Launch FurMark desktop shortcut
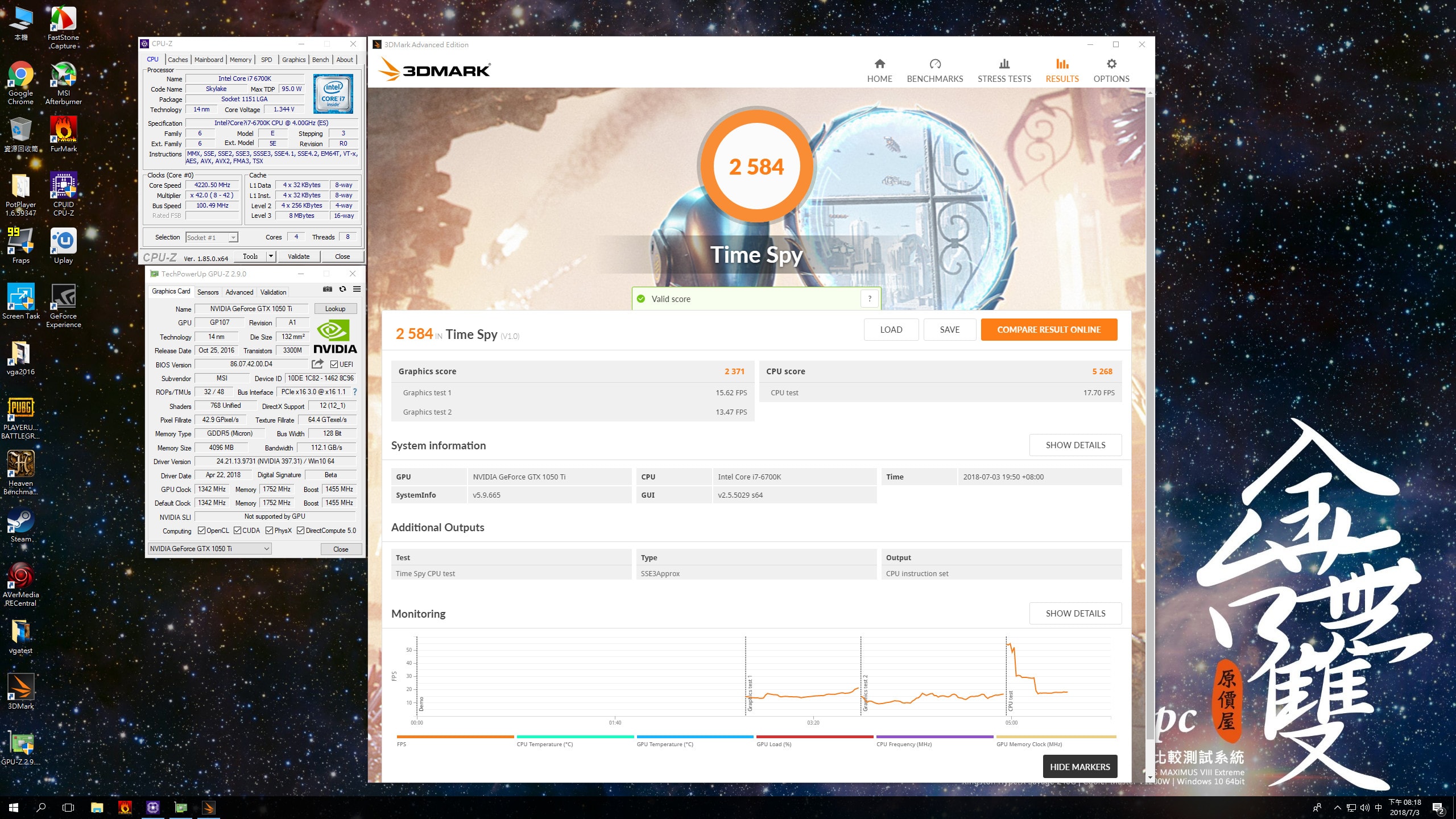 pos(64,134)
